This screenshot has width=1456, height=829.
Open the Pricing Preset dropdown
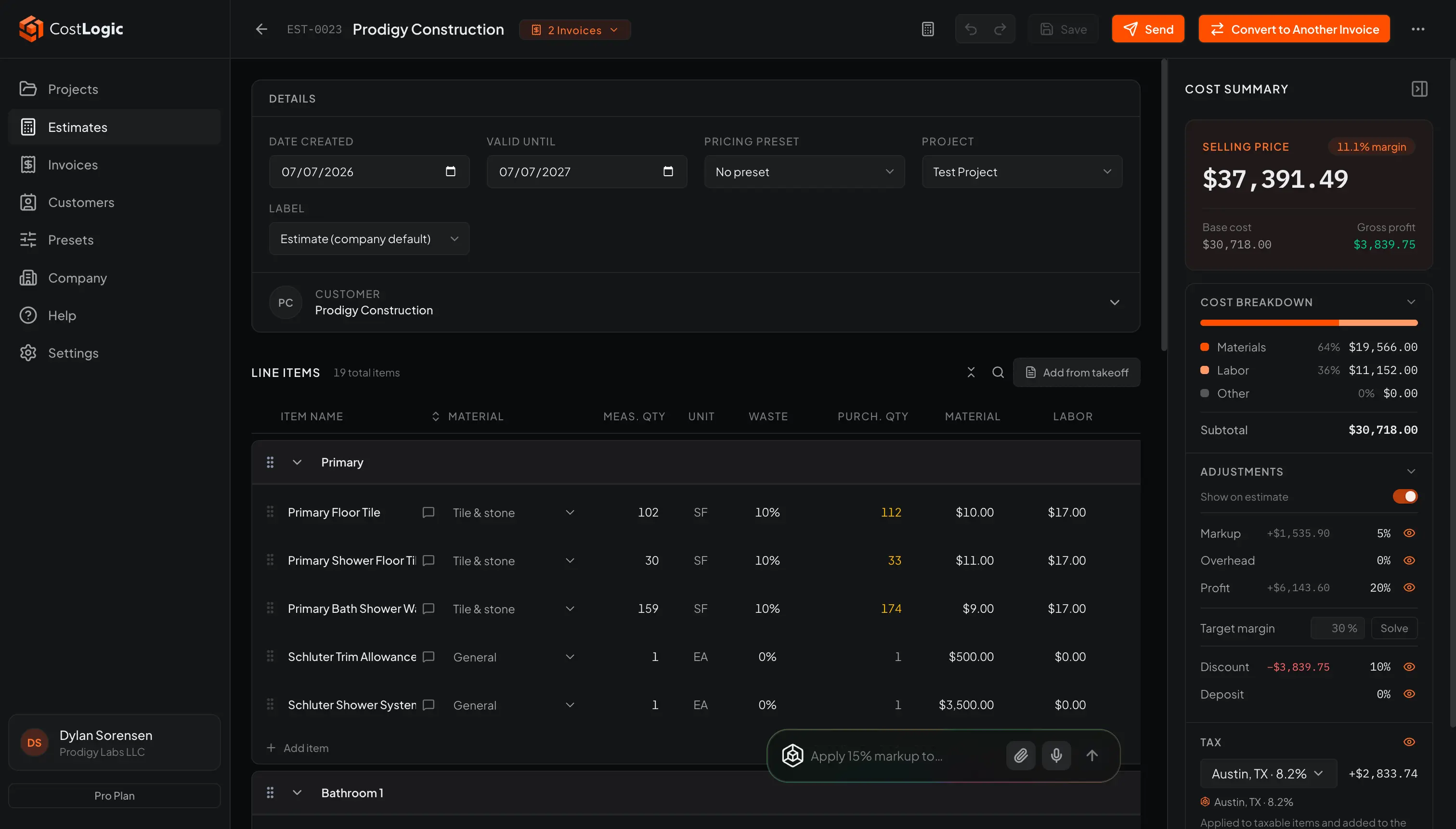tap(804, 171)
